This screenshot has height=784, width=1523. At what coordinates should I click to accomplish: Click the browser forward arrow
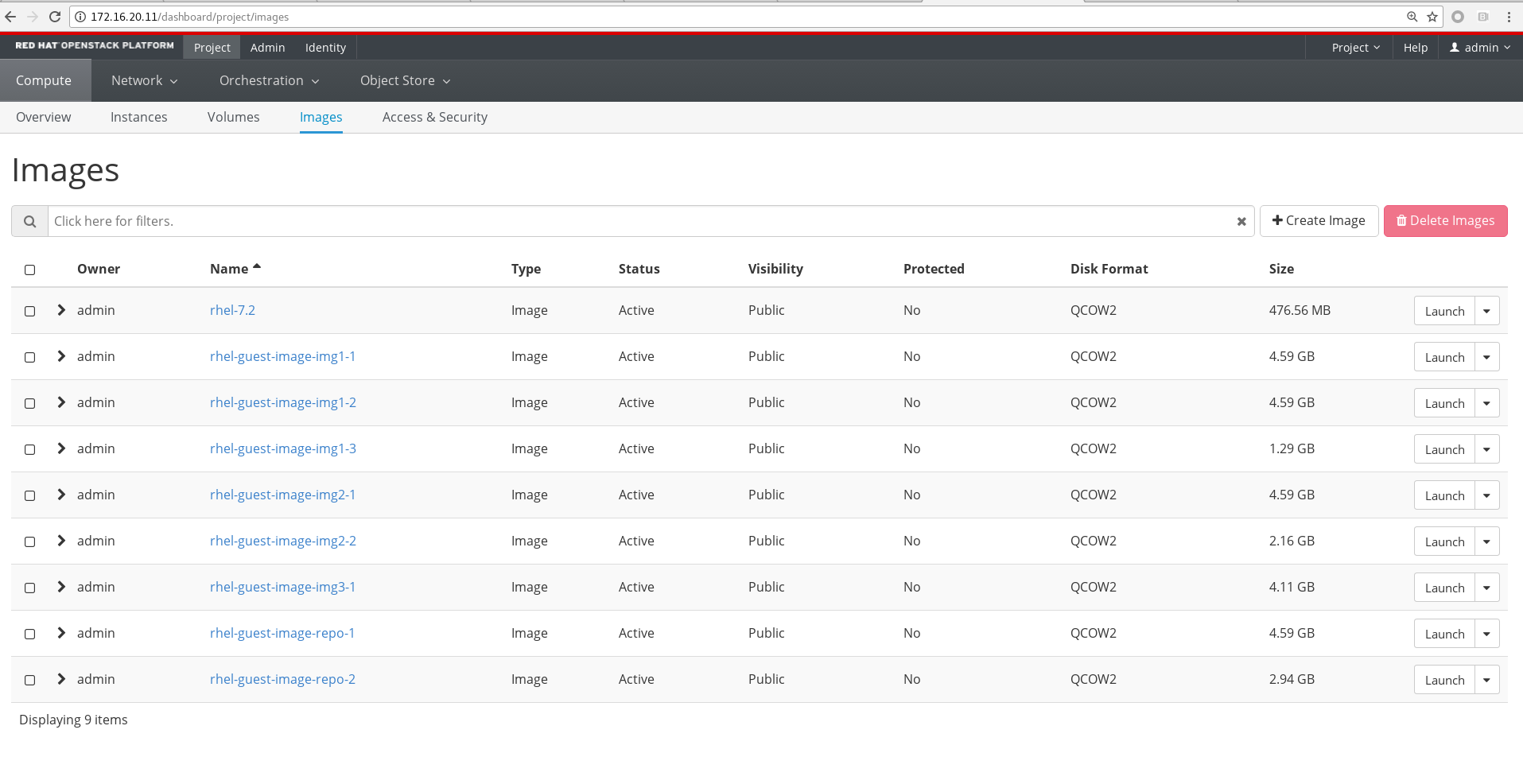(33, 17)
